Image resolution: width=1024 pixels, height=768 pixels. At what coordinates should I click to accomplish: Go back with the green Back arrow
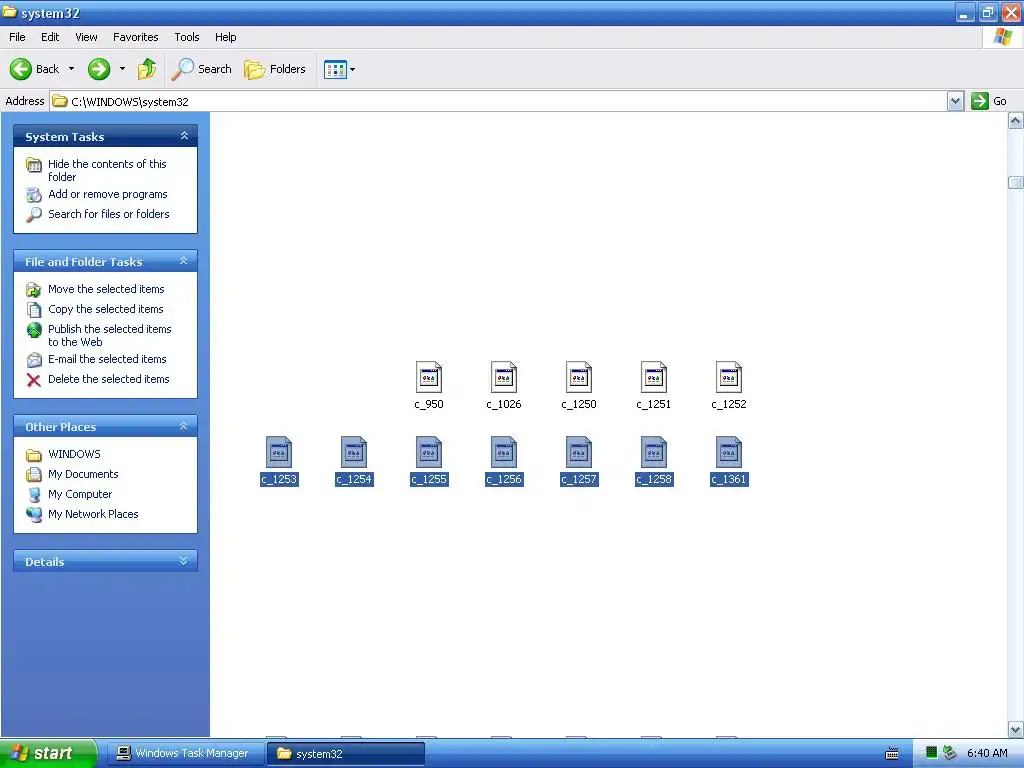(x=21, y=69)
